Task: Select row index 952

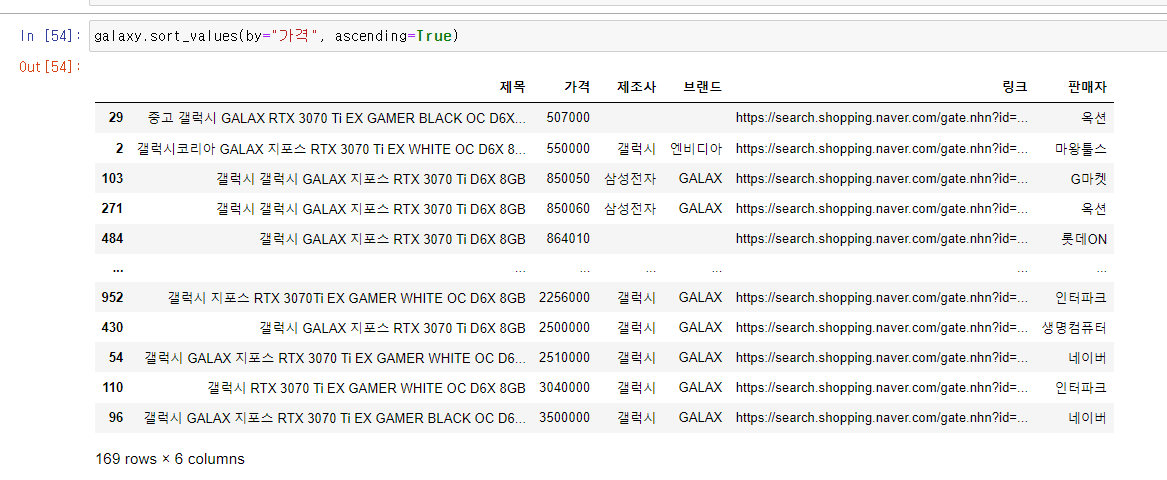Action: point(112,298)
